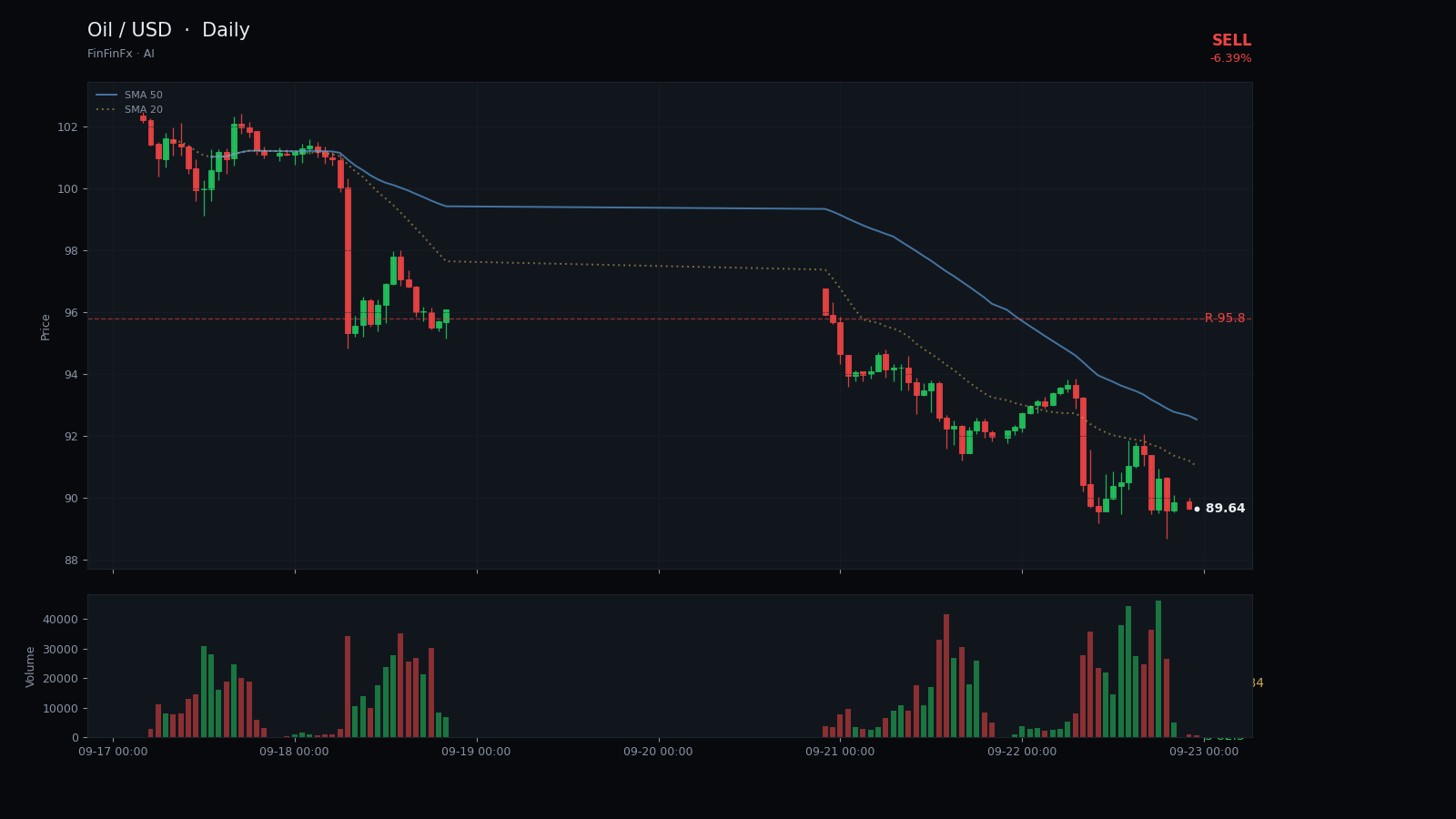Click the 100 price axis tick
The width and height of the screenshot is (1456, 819).
68,189
